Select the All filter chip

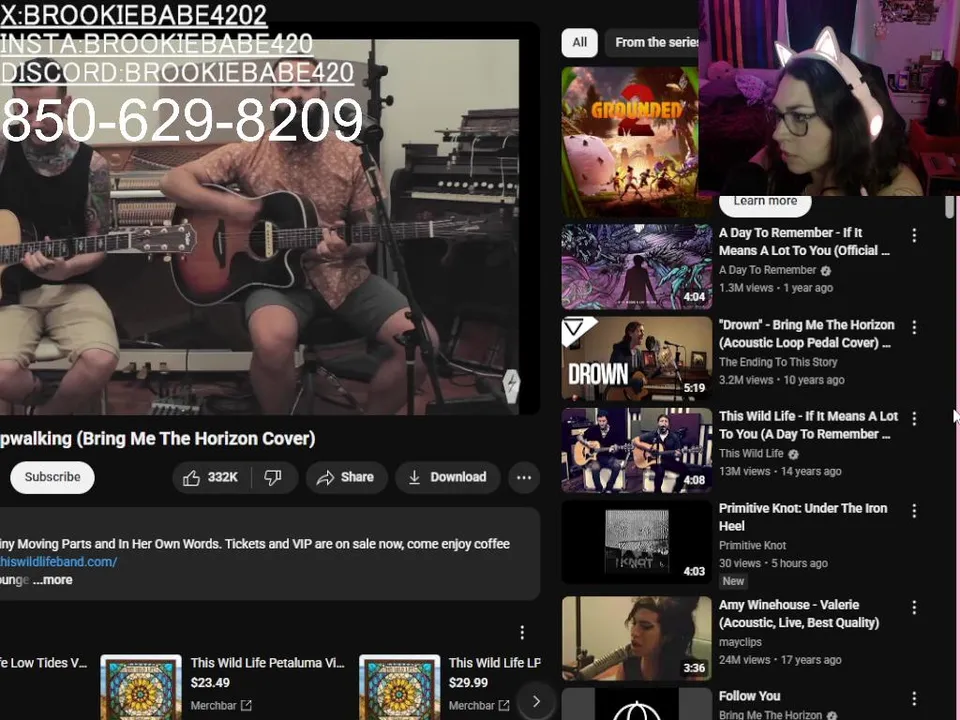(579, 42)
